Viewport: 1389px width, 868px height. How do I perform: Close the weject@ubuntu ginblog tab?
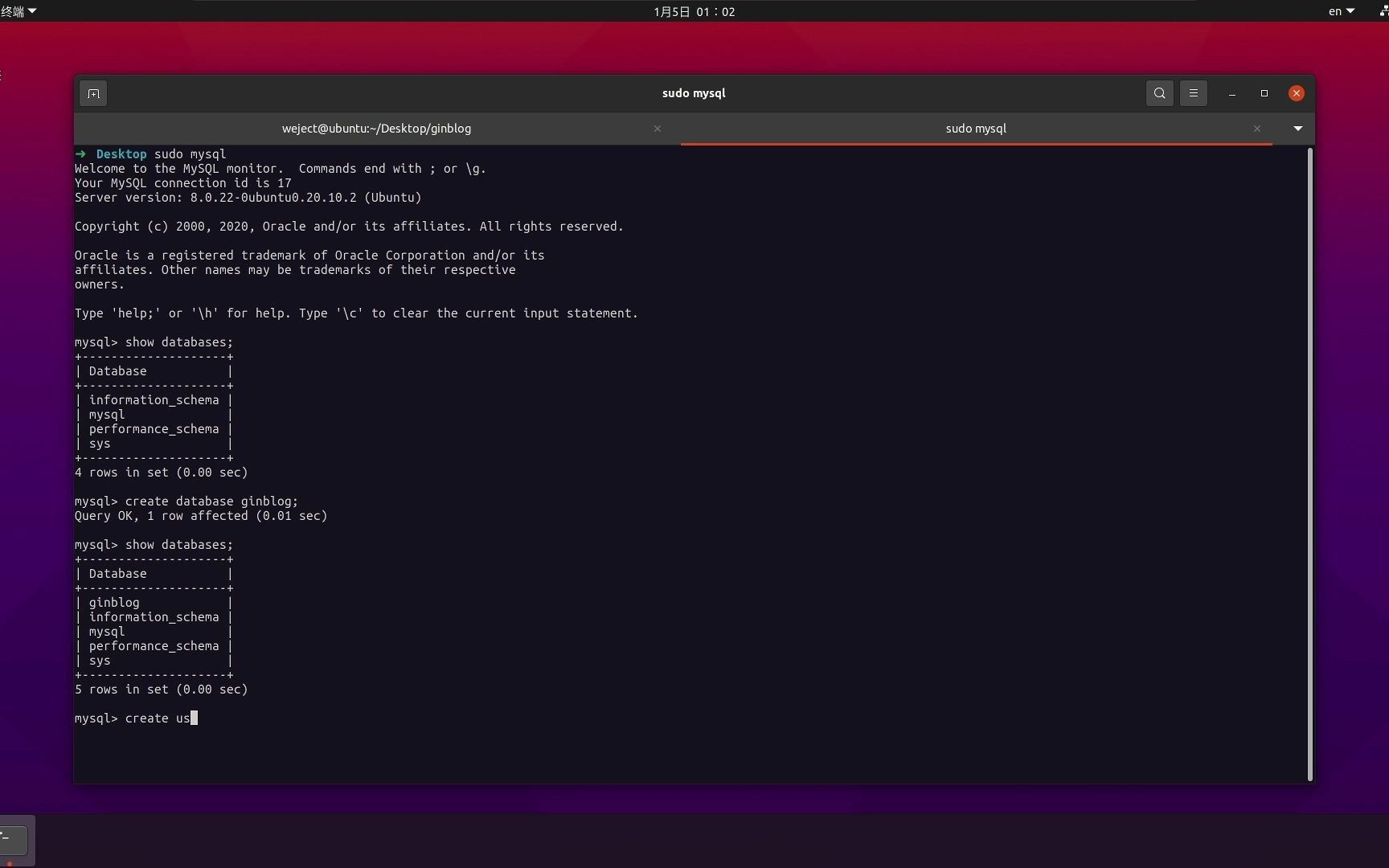[658, 129]
